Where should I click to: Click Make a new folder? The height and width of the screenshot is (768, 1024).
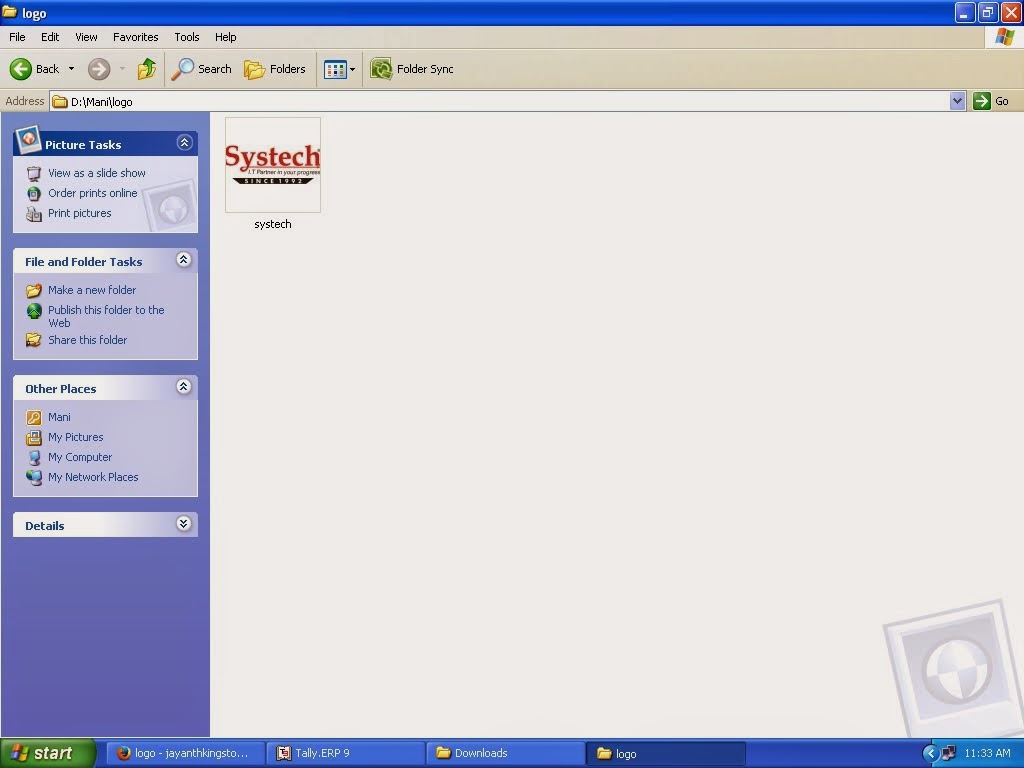[92, 290]
